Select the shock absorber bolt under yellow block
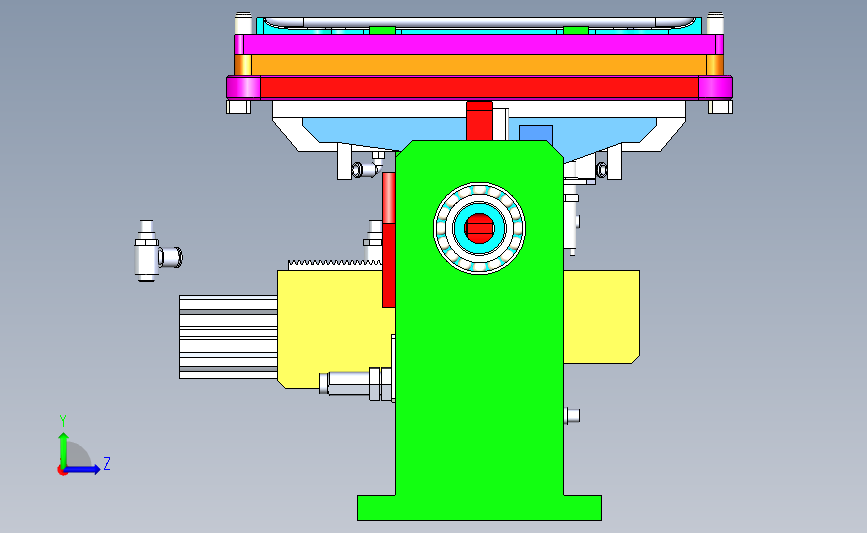The image size is (867, 533). (x=356, y=384)
